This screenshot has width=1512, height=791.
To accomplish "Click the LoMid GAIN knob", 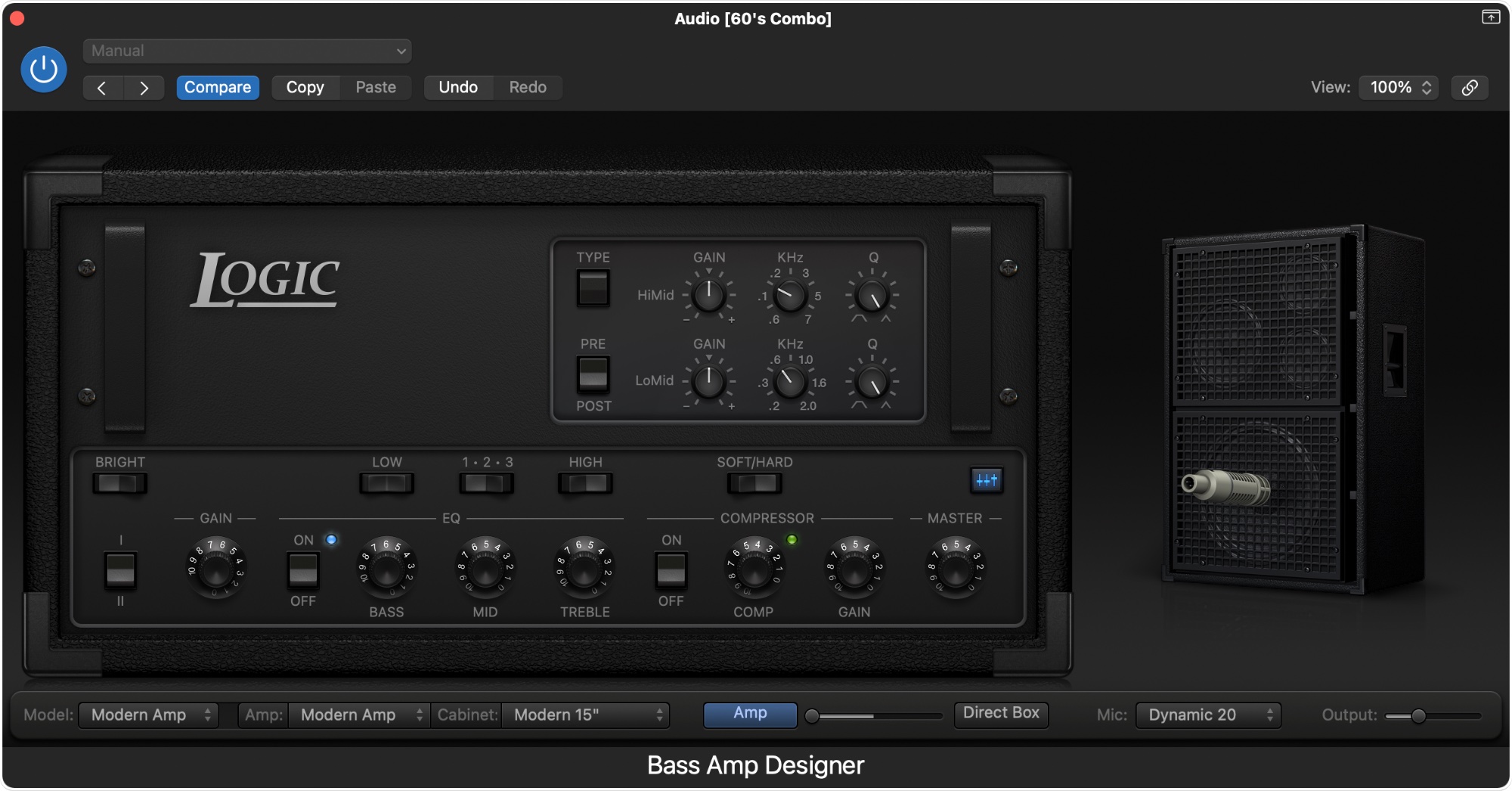I will (x=708, y=382).
